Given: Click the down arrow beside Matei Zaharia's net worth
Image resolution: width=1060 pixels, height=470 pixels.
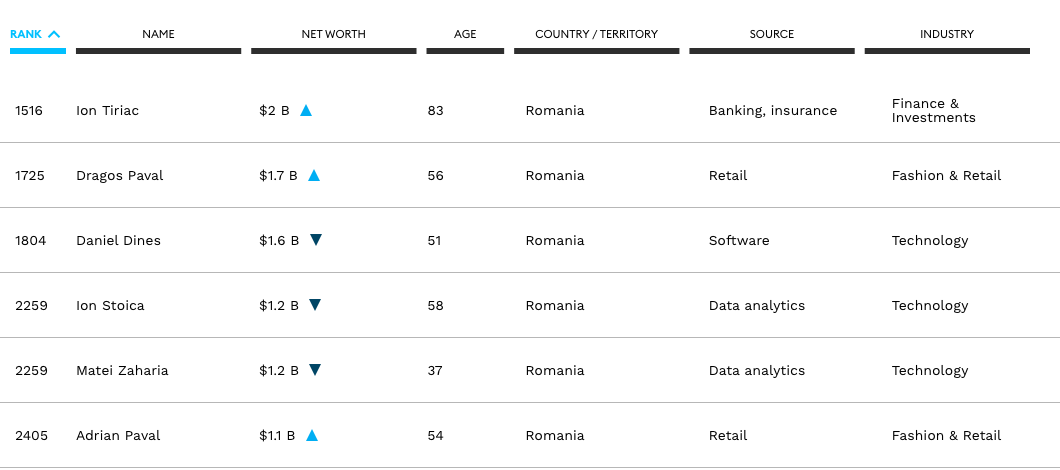Looking at the screenshot, I should [x=315, y=370].
